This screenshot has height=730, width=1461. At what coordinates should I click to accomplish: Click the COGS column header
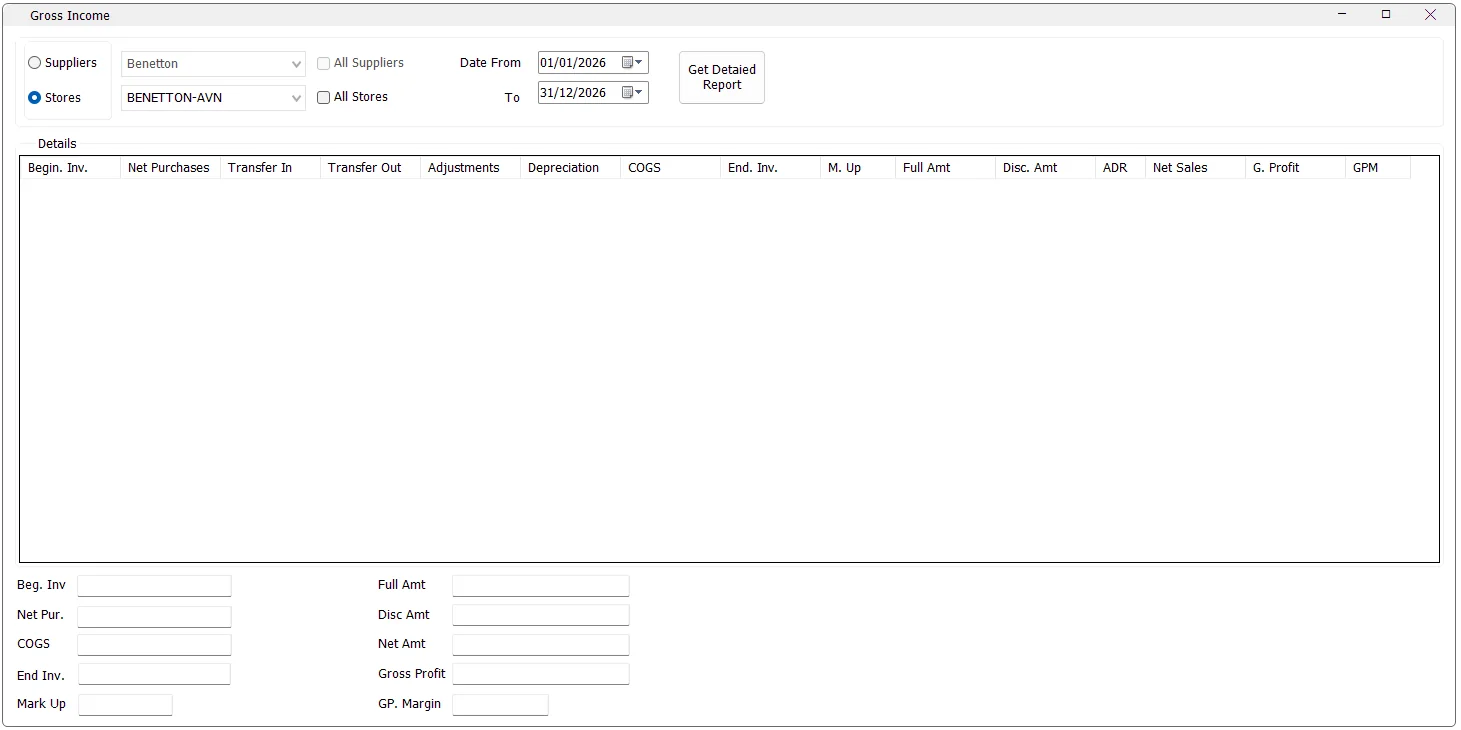[670, 168]
